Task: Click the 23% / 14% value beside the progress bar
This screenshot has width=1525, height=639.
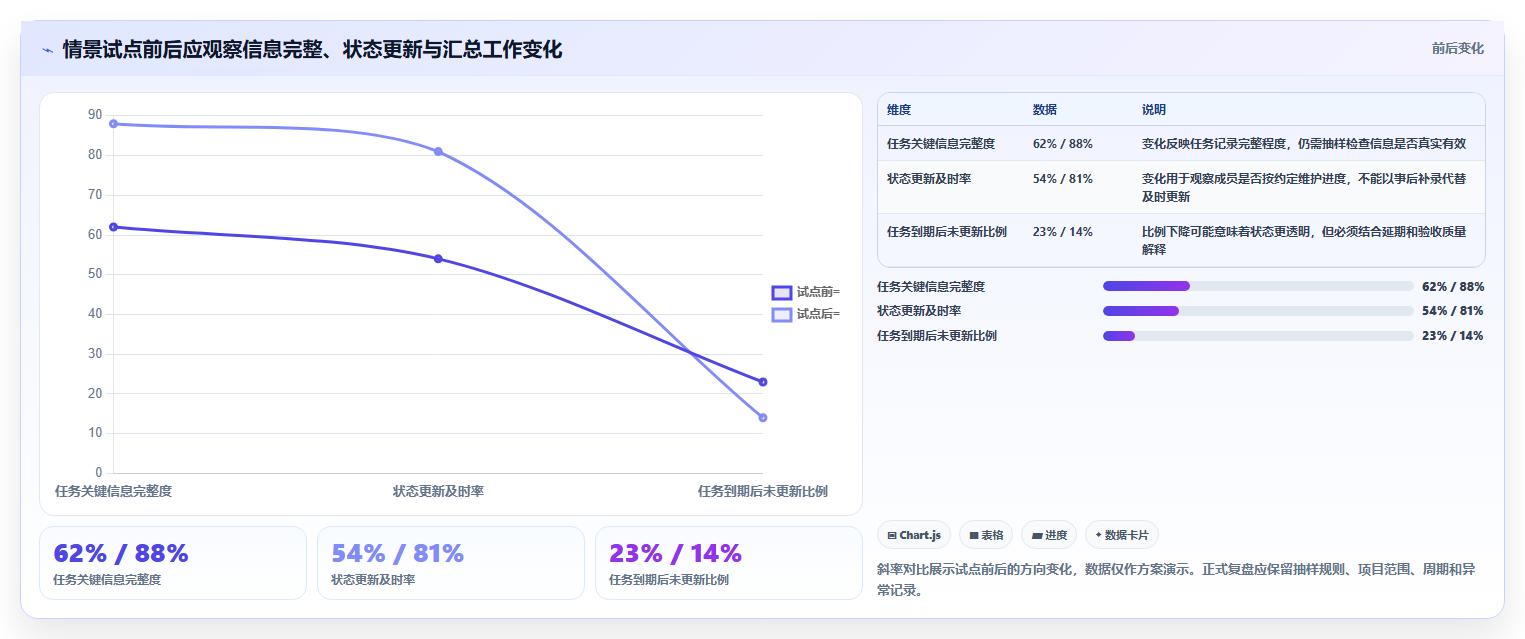Action: point(1453,336)
